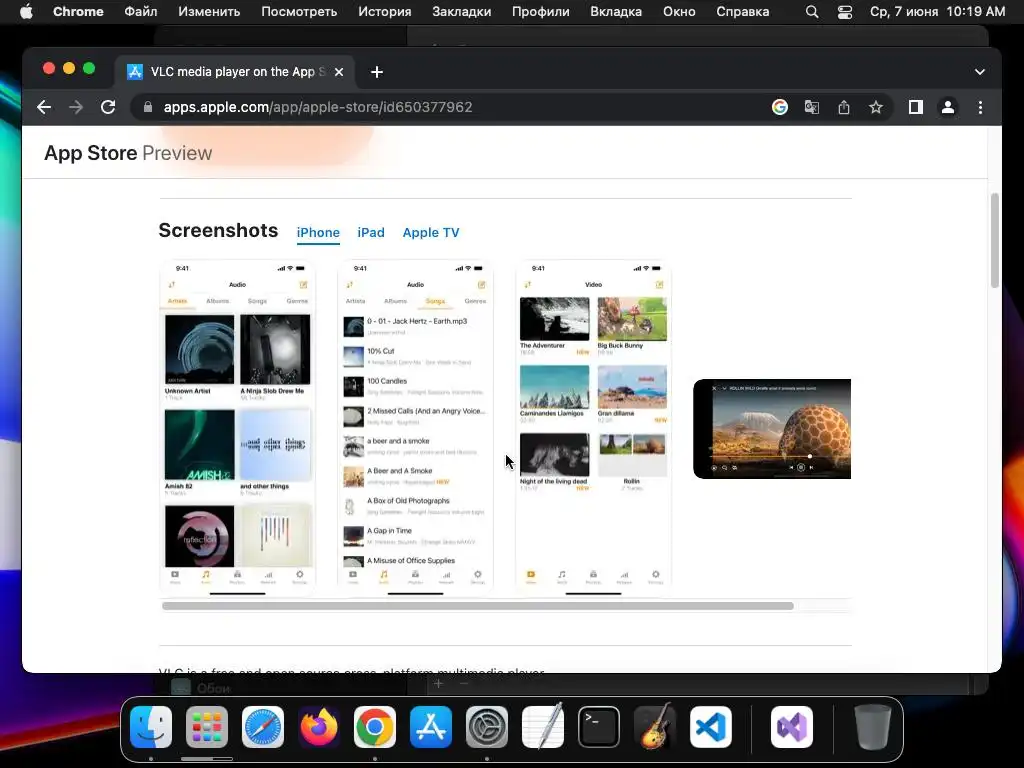Open the Закладки menu
The height and width of the screenshot is (768, 1024).
(x=462, y=12)
